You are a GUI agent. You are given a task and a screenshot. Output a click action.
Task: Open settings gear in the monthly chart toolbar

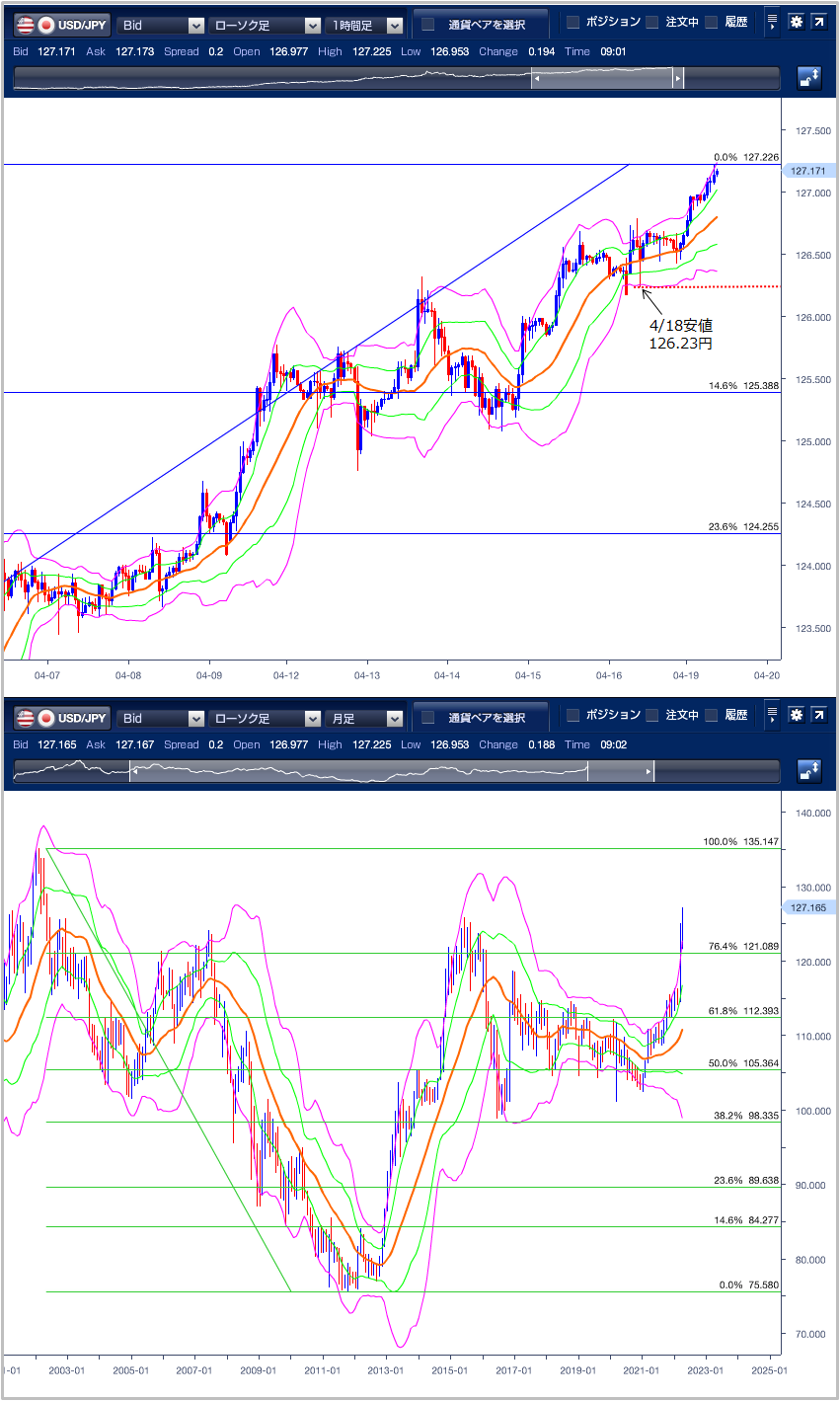point(795,717)
